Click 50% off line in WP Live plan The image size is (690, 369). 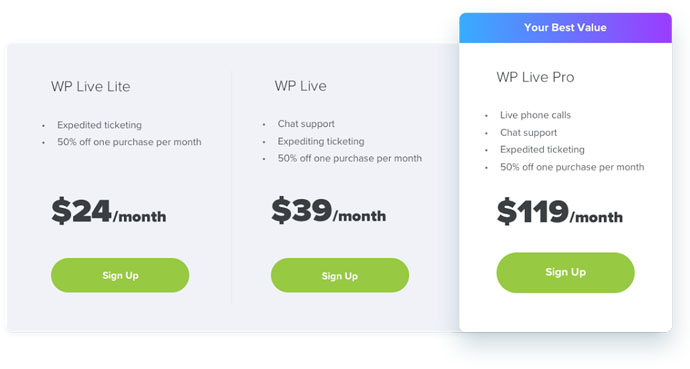(350, 158)
